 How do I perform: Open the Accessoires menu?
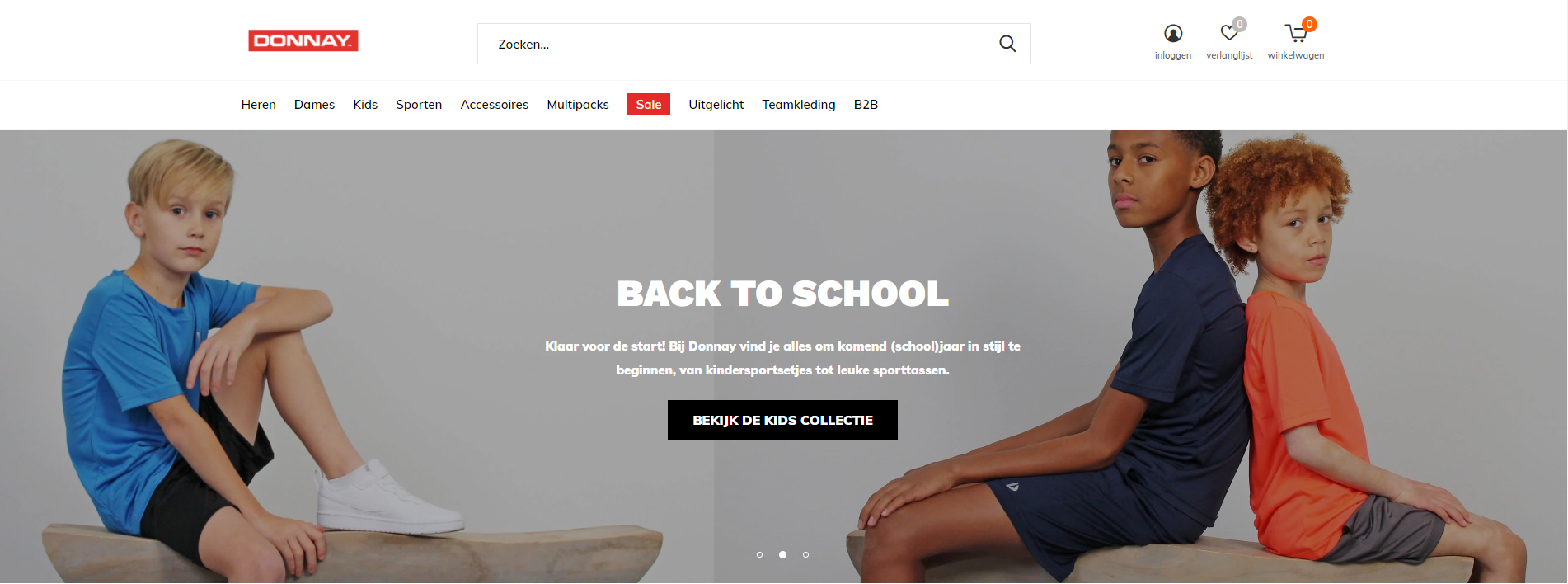click(494, 105)
